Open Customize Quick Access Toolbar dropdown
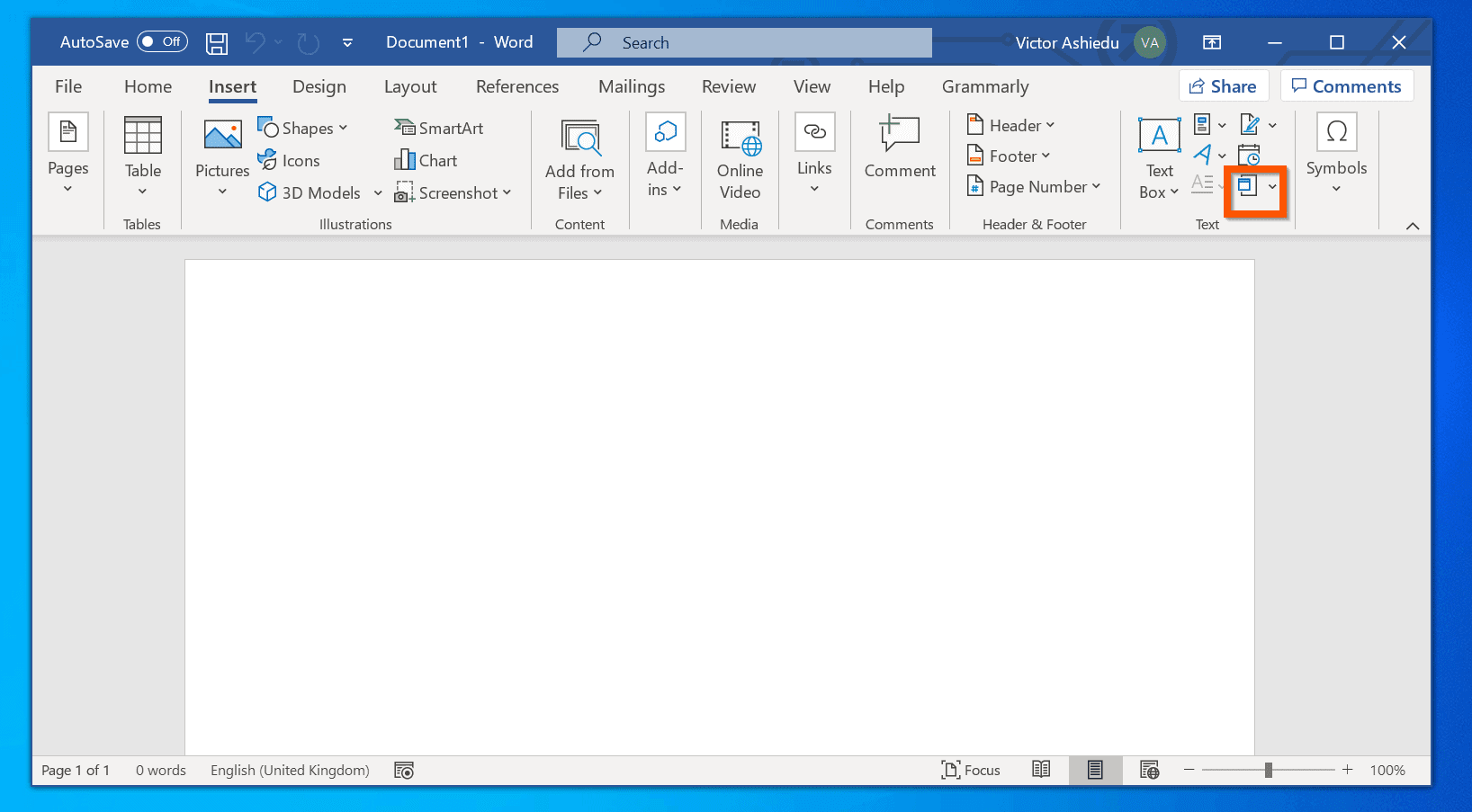The height and width of the screenshot is (812, 1472). click(x=347, y=42)
